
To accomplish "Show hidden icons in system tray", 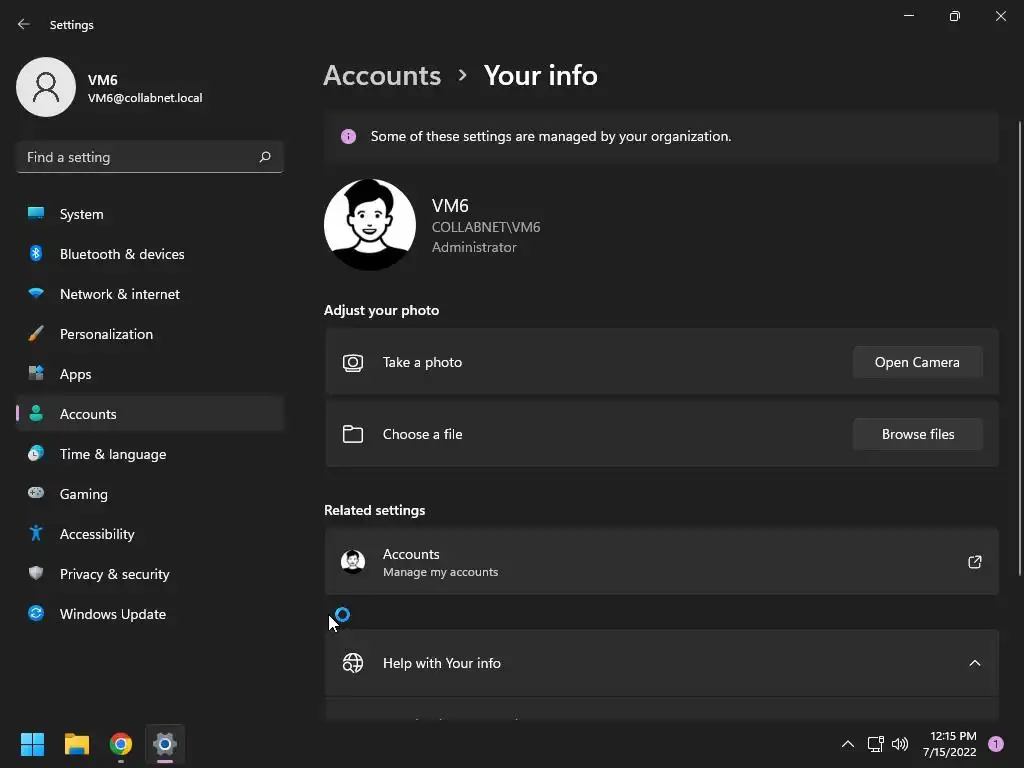I will 847,744.
